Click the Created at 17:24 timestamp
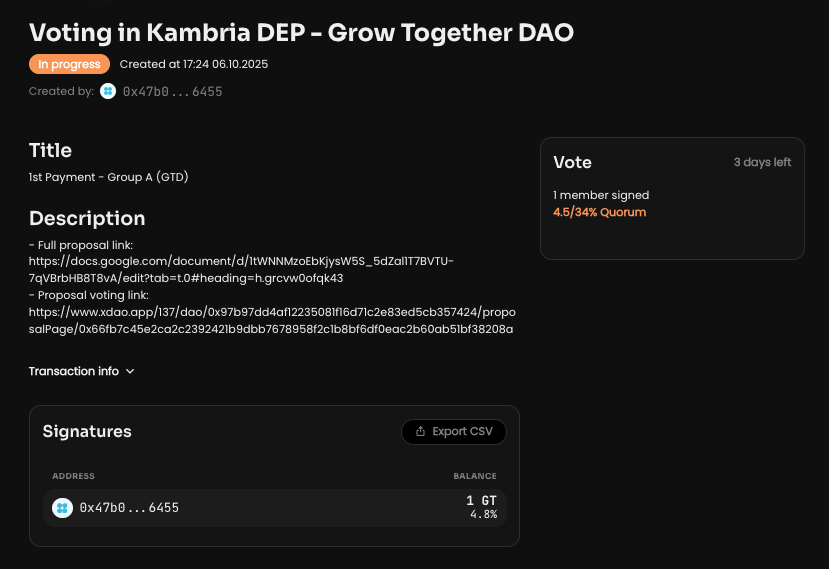Viewport: 829px width, 569px height. (194, 64)
